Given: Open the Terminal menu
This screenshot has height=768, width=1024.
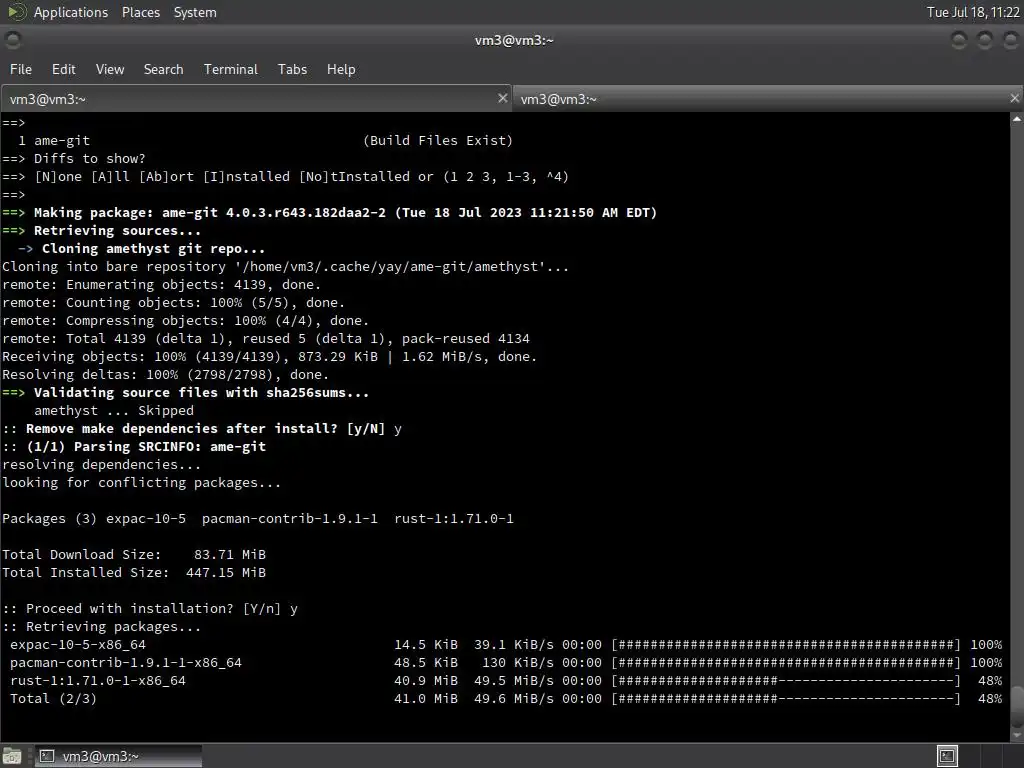Looking at the screenshot, I should (231, 69).
